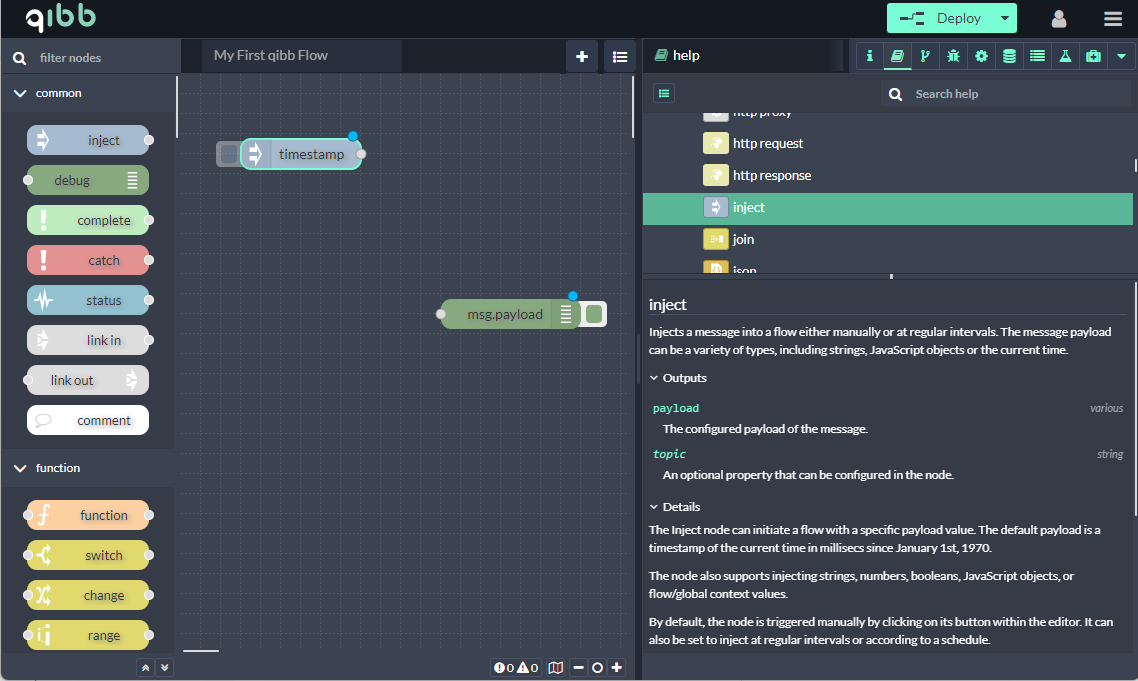The height and width of the screenshot is (681, 1138).
Task: Reset canvas zoom level
Action: pos(597,667)
